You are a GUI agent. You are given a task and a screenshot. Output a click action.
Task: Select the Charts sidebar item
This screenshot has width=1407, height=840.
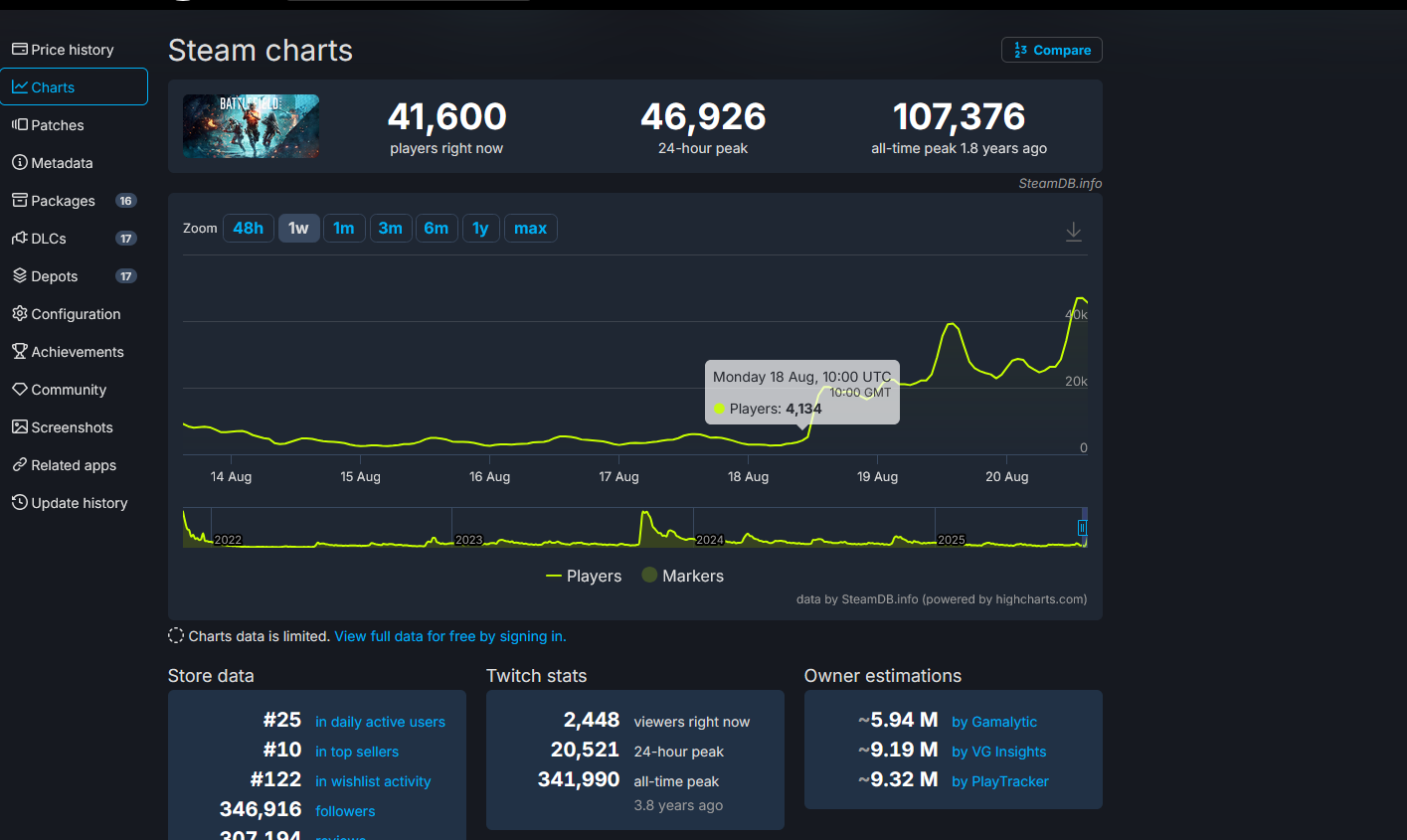point(75,86)
